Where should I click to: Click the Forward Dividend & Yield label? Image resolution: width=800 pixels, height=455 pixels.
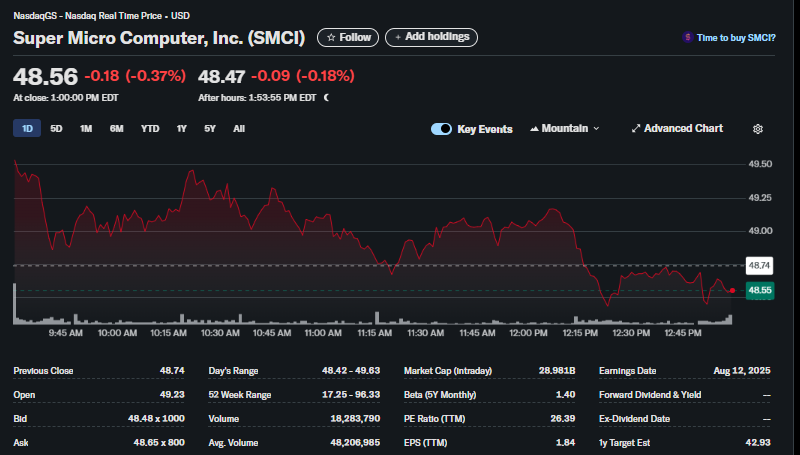(650, 395)
